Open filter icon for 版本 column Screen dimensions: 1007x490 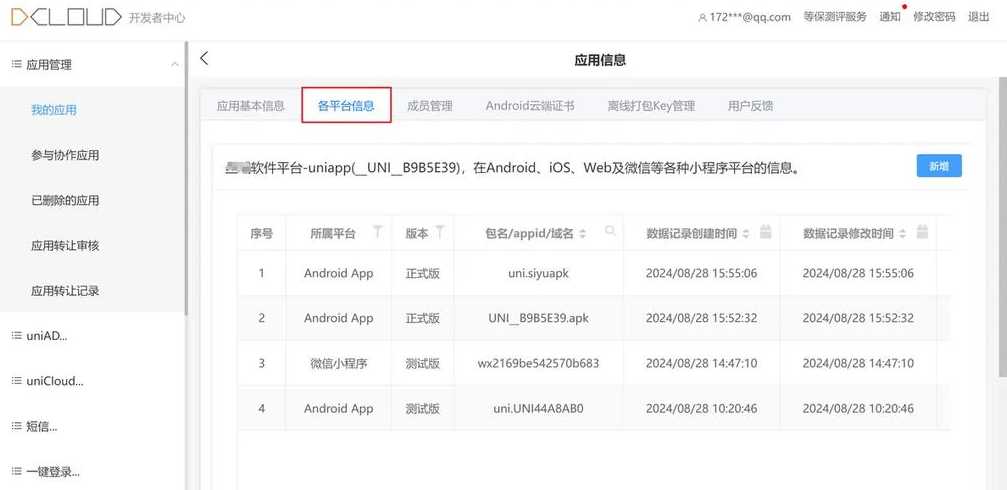(x=440, y=231)
